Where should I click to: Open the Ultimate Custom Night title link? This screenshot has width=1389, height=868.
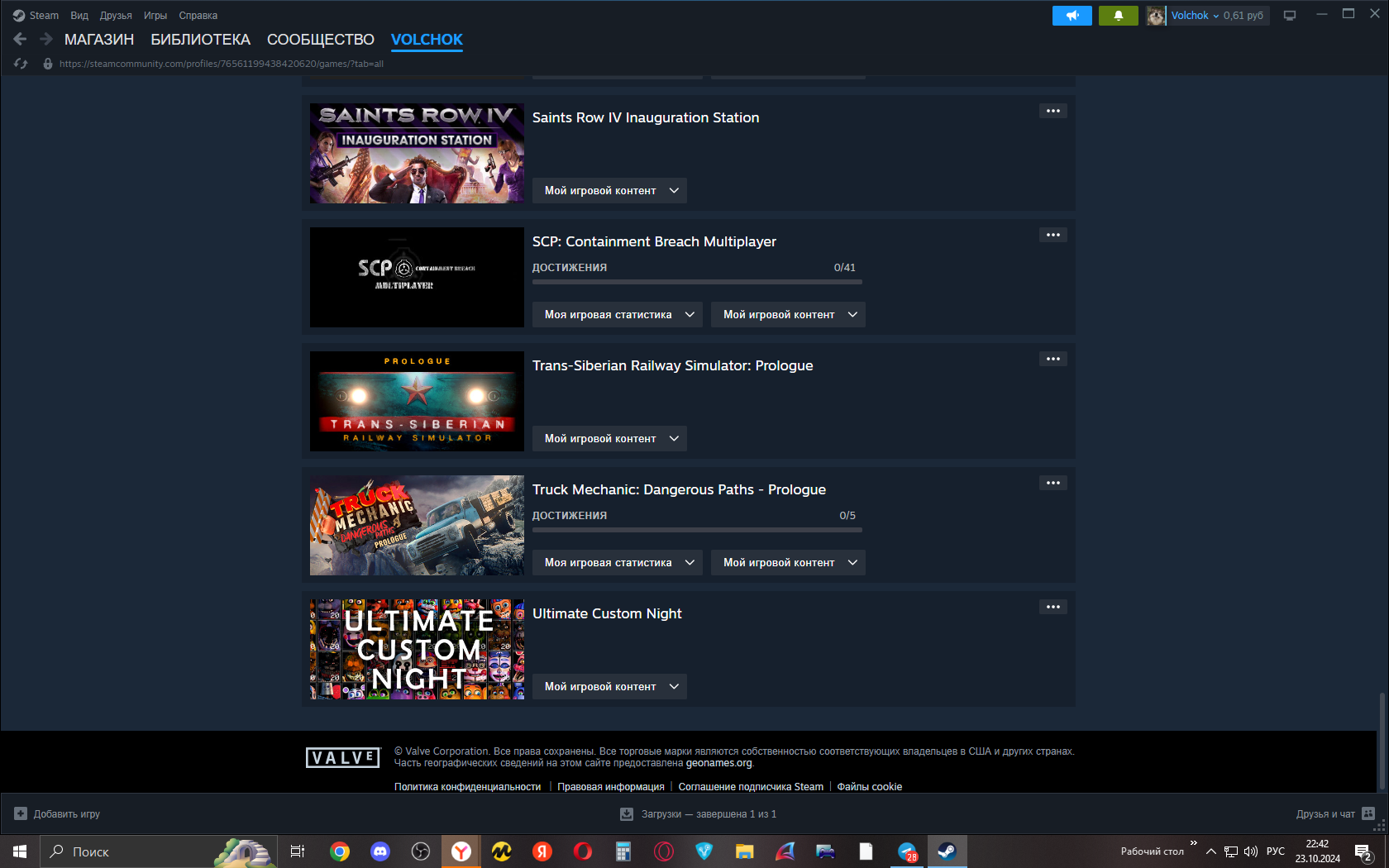click(607, 613)
